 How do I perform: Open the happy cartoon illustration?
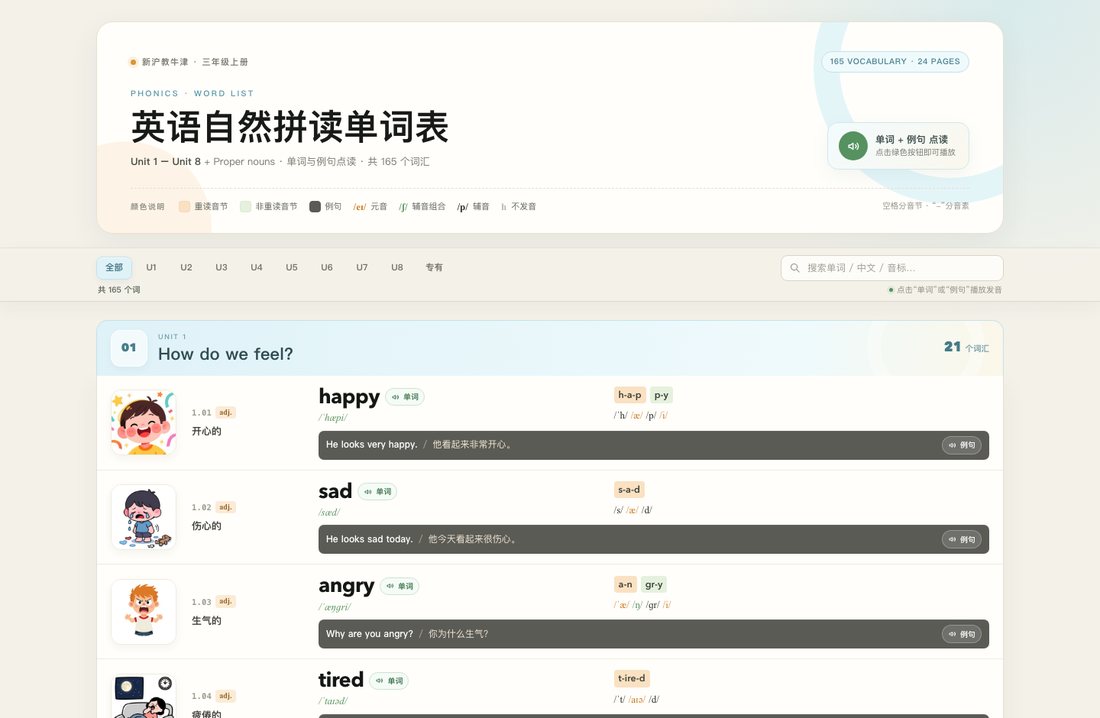(x=144, y=423)
